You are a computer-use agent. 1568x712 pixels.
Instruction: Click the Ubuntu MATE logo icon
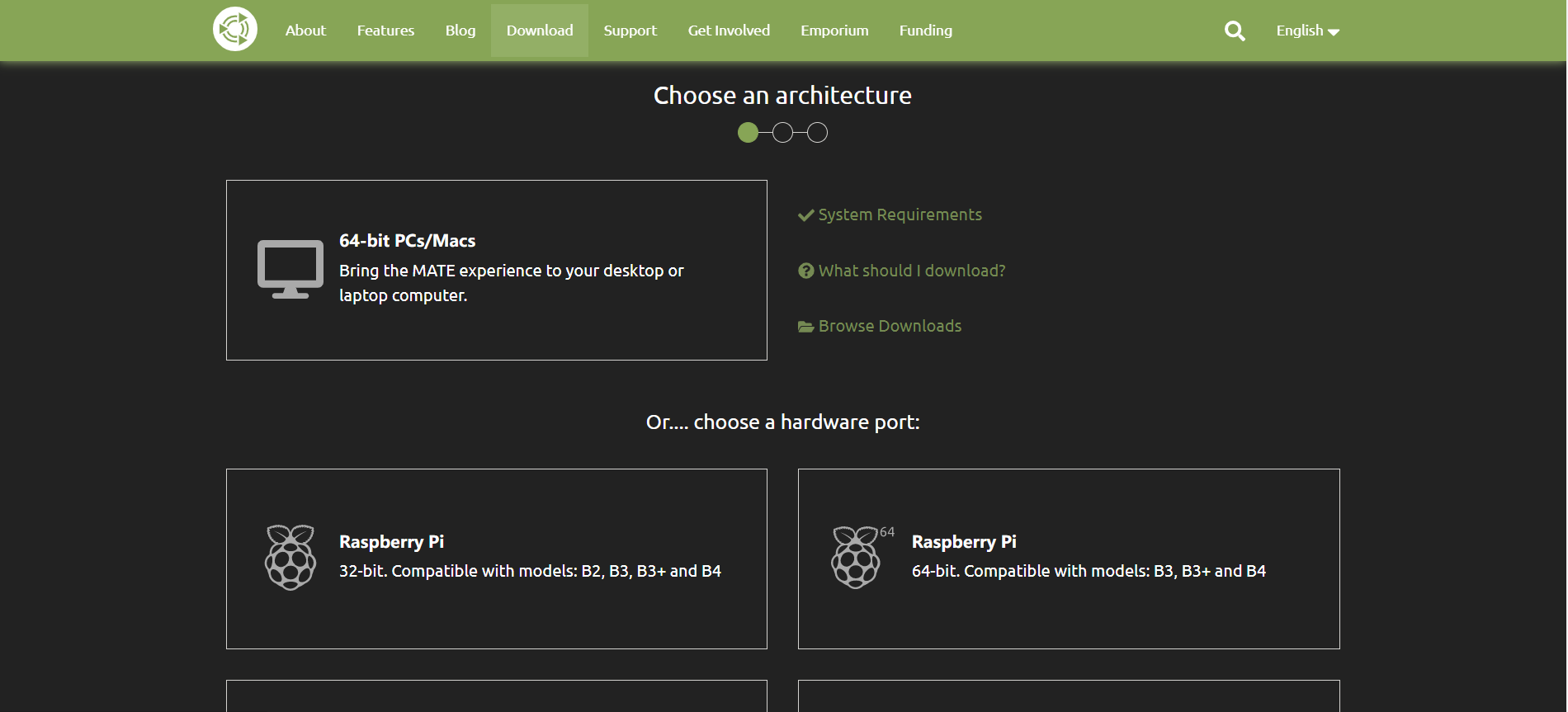click(x=235, y=29)
